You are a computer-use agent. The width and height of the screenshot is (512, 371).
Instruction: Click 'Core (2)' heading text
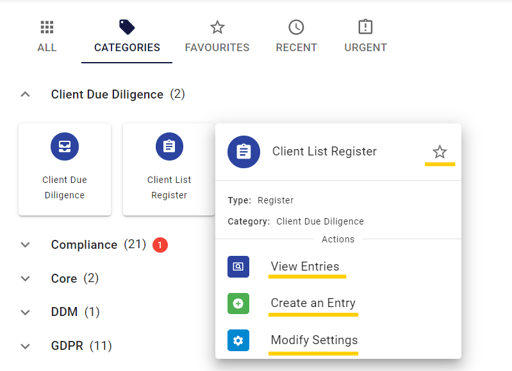(75, 278)
